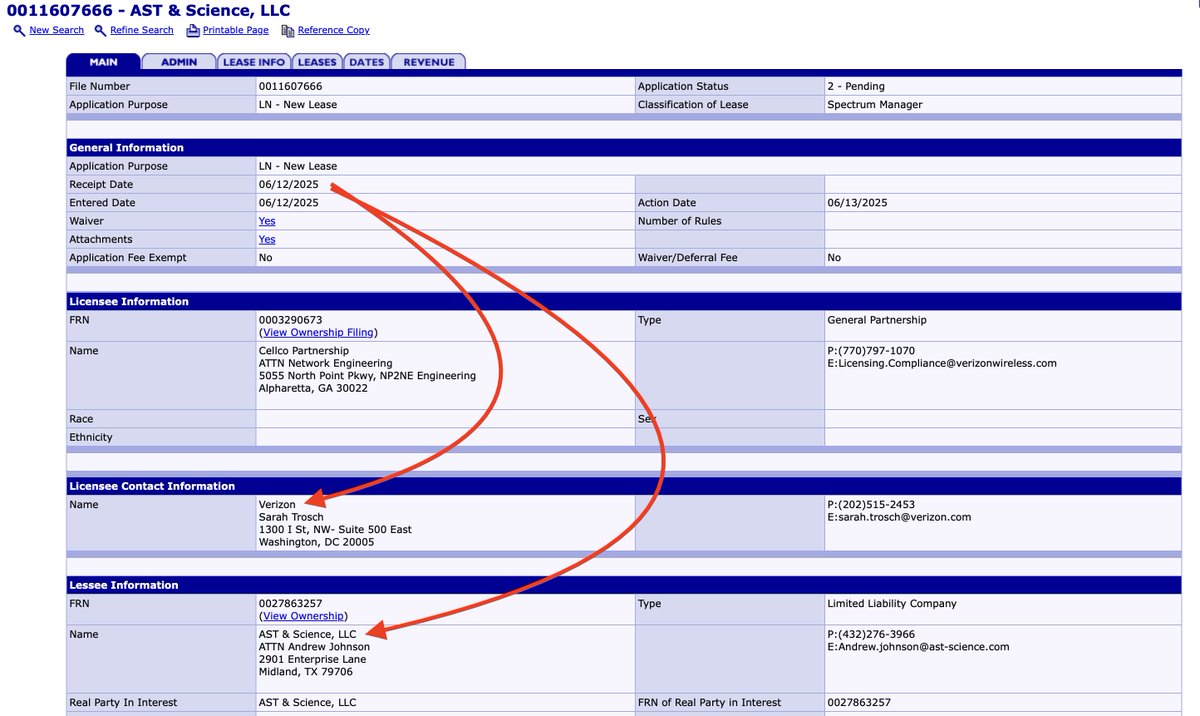Open View Ownership Filing for the licensee
The height and width of the screenshot is (716, 1200).
(x=318, y=332)
